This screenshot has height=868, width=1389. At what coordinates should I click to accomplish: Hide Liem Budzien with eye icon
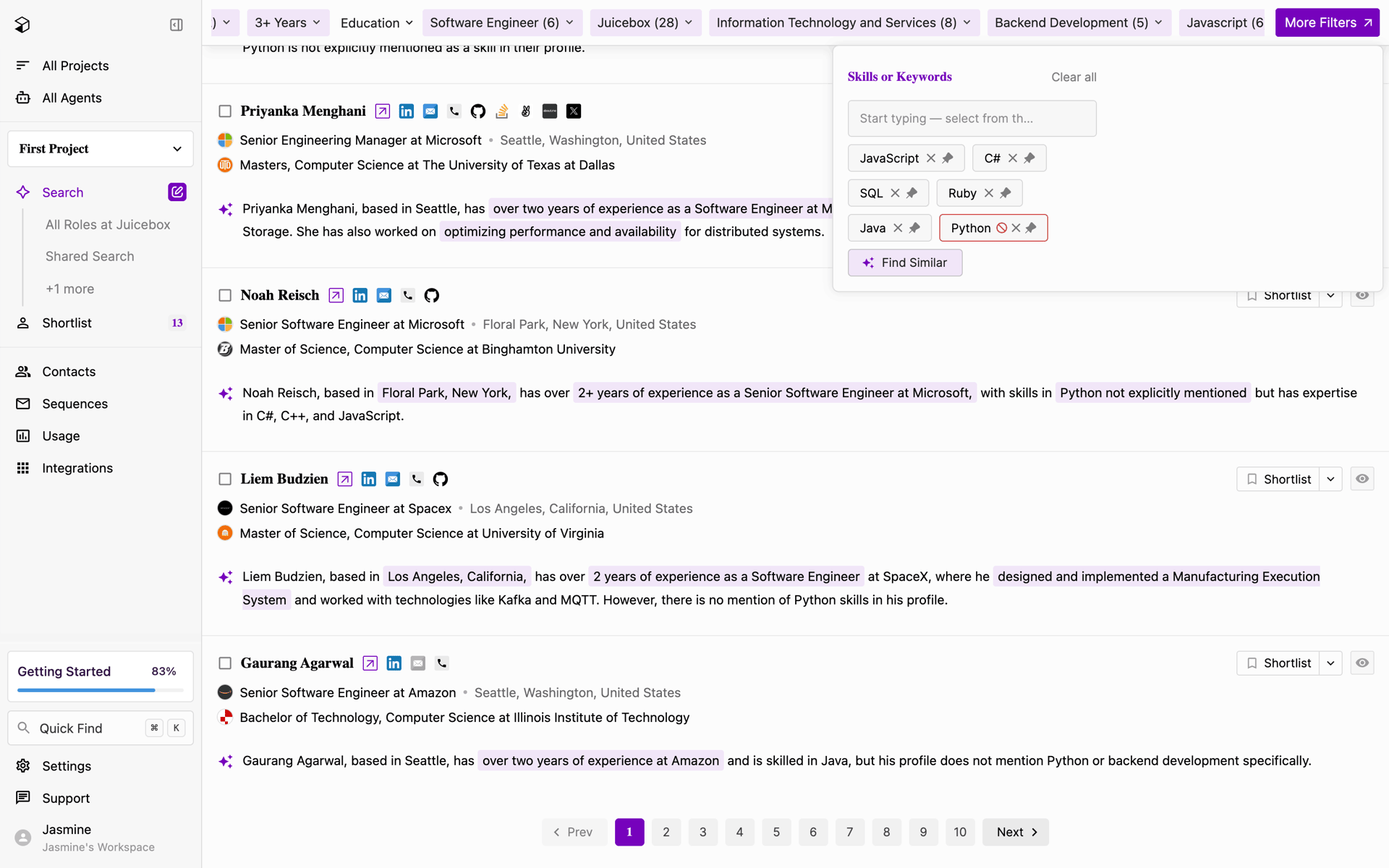(1362, 479)
